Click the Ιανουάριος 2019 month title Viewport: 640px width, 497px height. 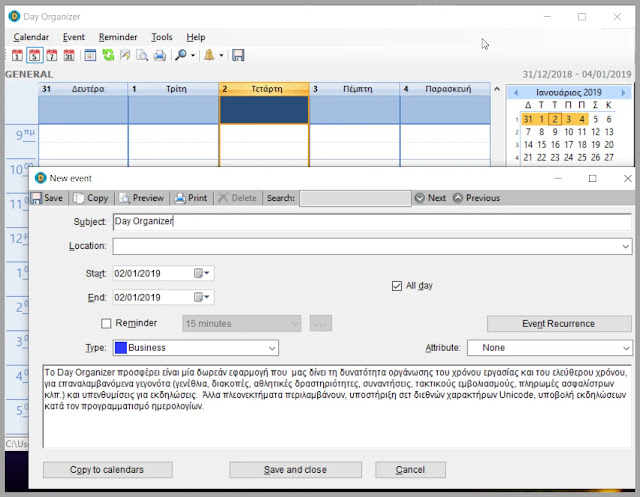(x=569, y=93)
